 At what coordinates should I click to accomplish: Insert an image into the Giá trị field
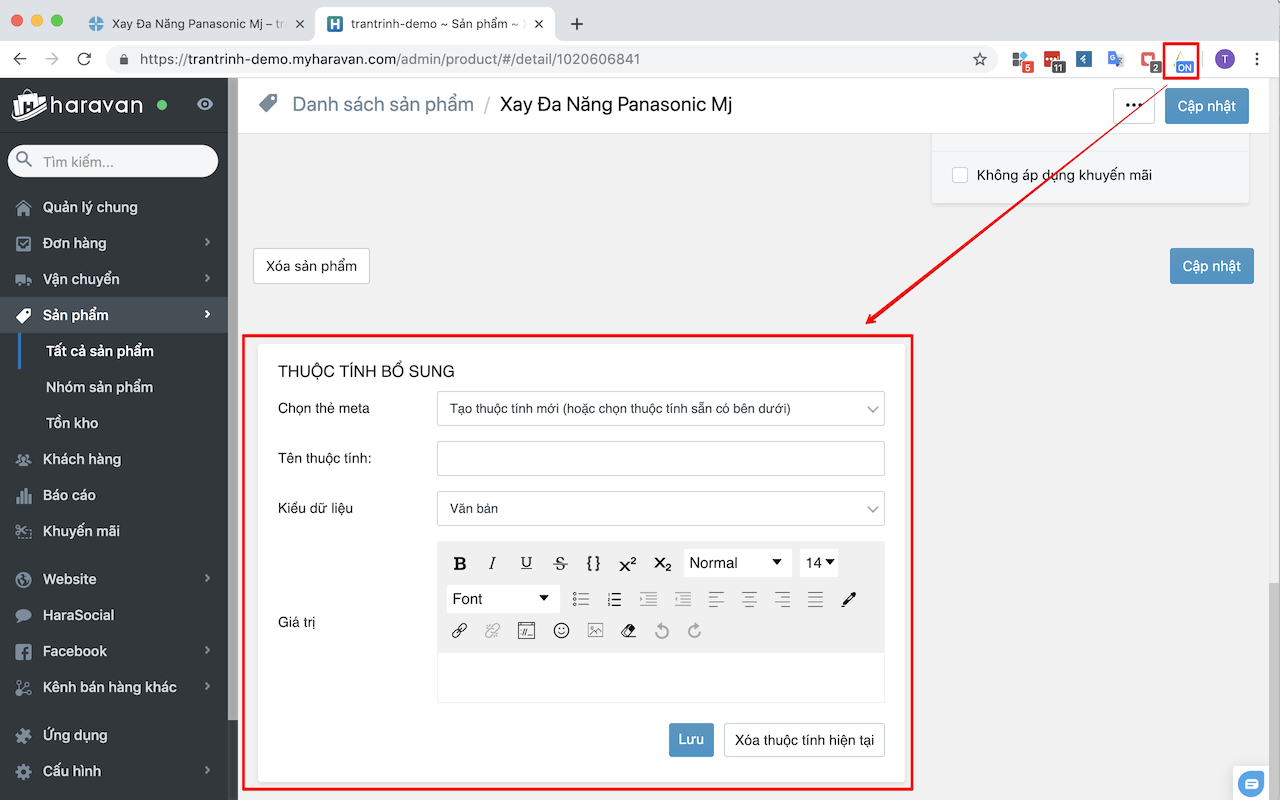(595, 630)
